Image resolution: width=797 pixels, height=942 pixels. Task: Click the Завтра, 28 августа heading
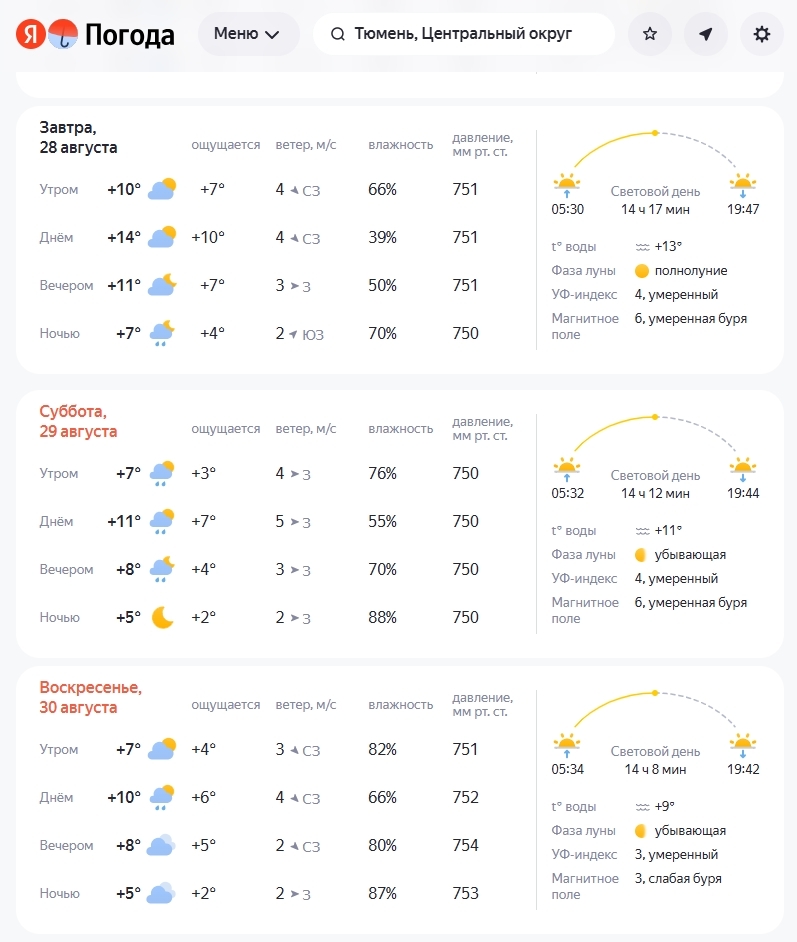coord(78,137)
